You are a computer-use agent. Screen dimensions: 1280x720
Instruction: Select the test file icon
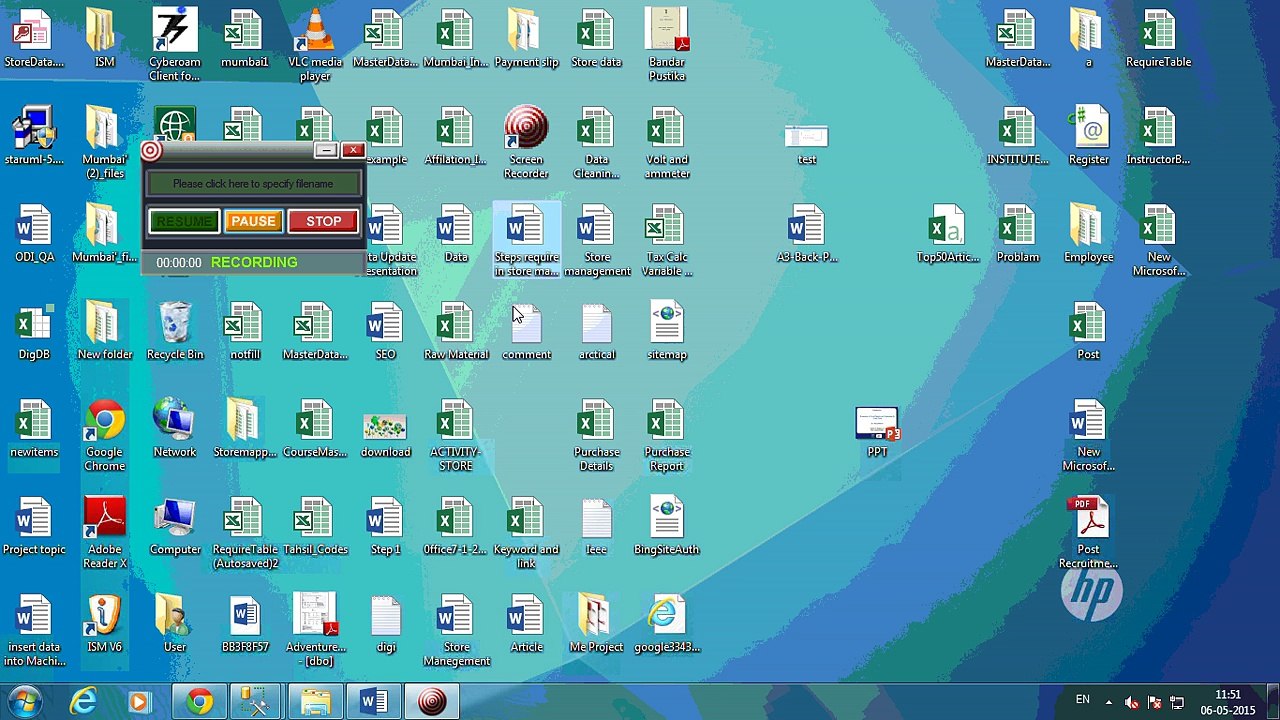coord(807,144)
